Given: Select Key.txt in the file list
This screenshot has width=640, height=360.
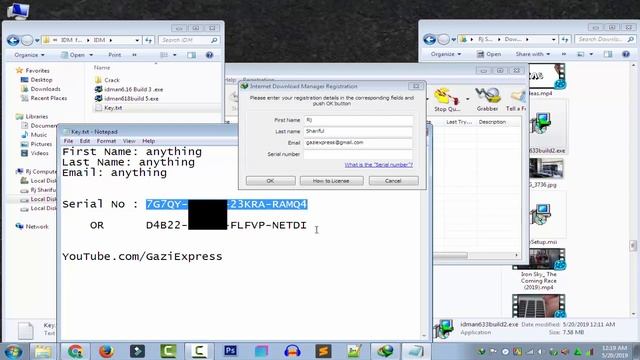Looking at the screenshot, I should (109, 108).
